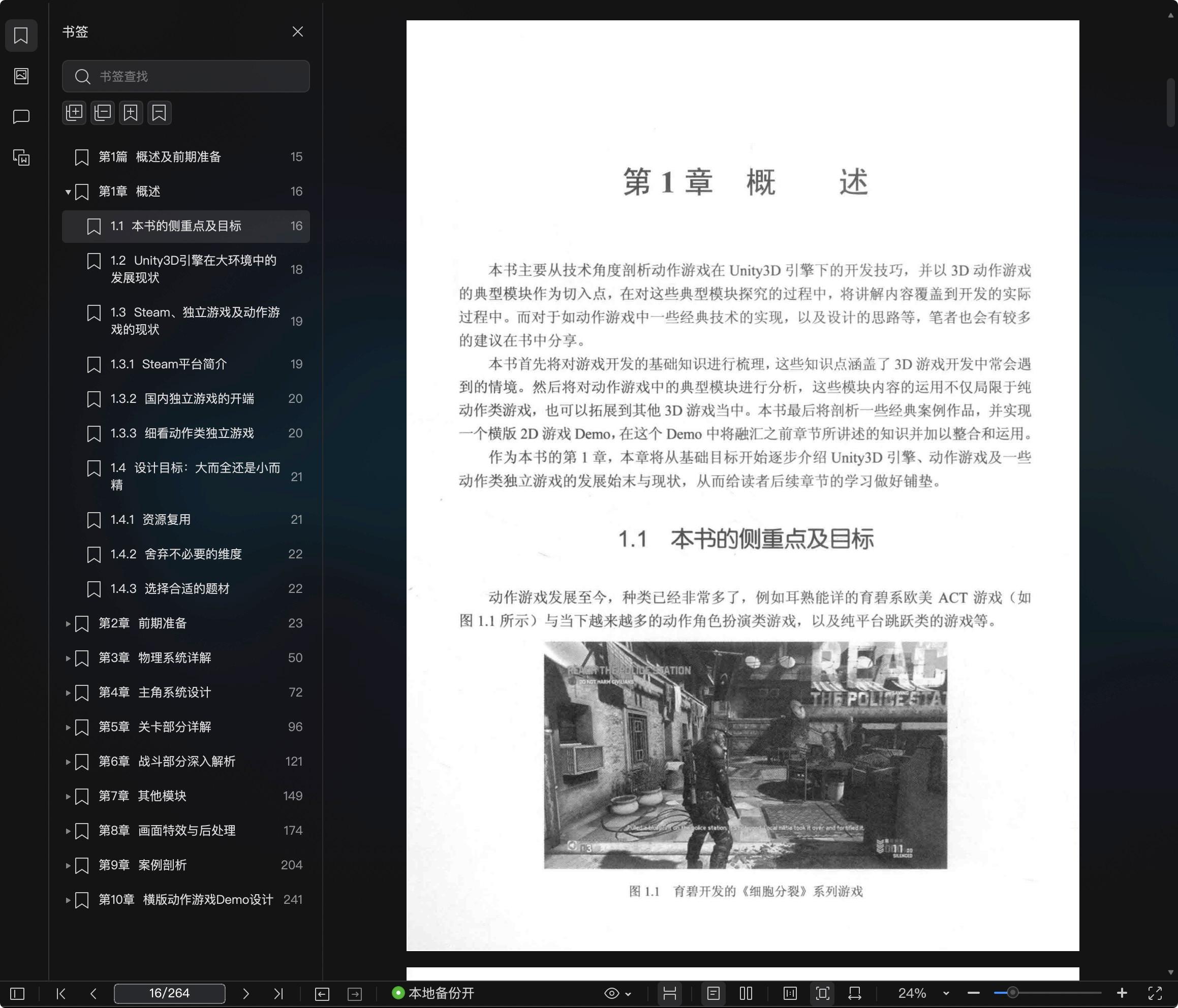This screenshot has width=1178, height=1008.
Task: Expand the 第10章 横版动作游戏Demo设计 bookmark
Action: pos(68,900)
